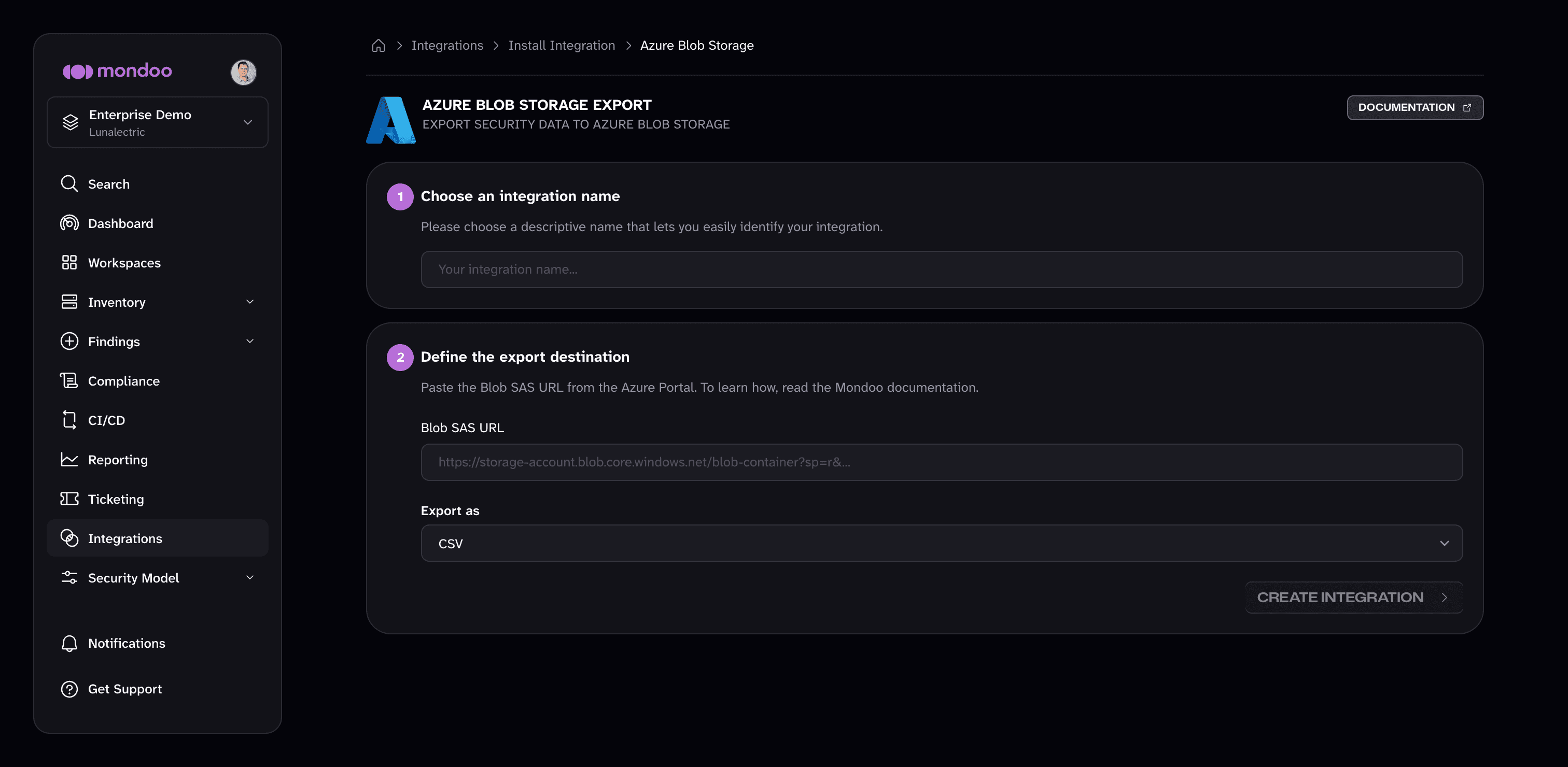Click the Findings plus-circle icon
The image size is (1568, 767).
coord(69,341)
